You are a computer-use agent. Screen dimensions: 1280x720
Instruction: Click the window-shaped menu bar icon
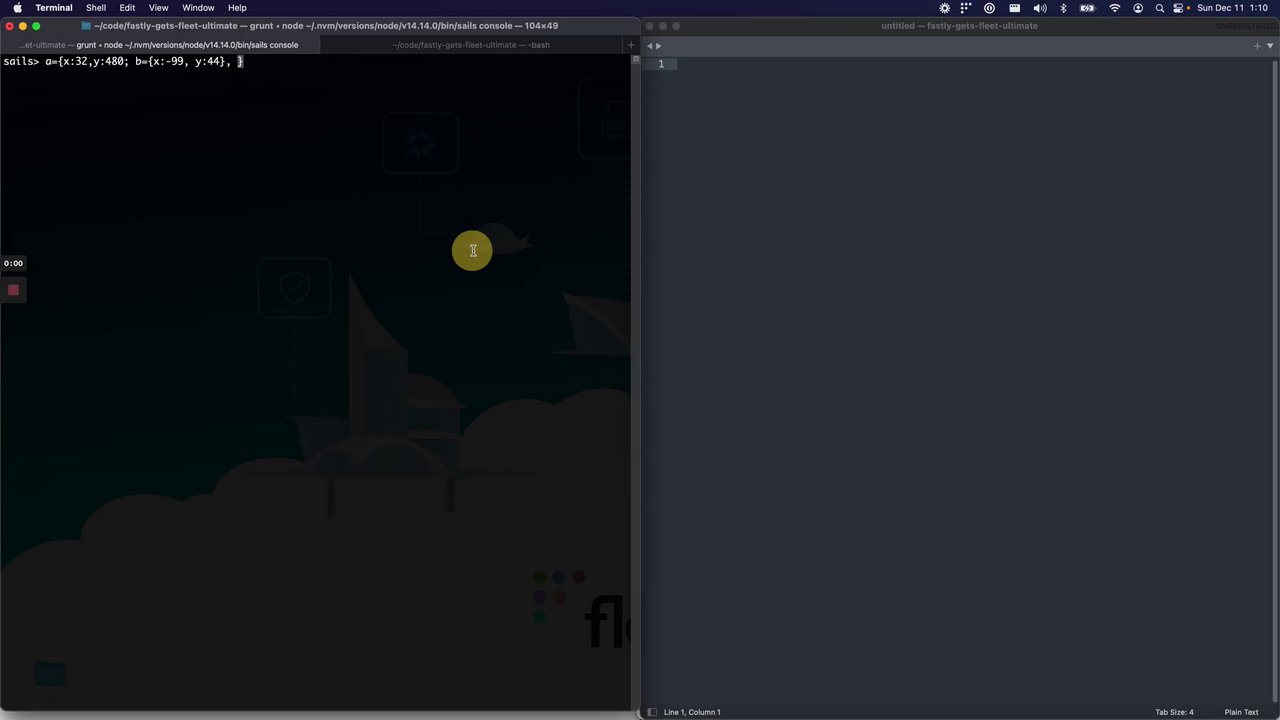(x=1014, y=8)
